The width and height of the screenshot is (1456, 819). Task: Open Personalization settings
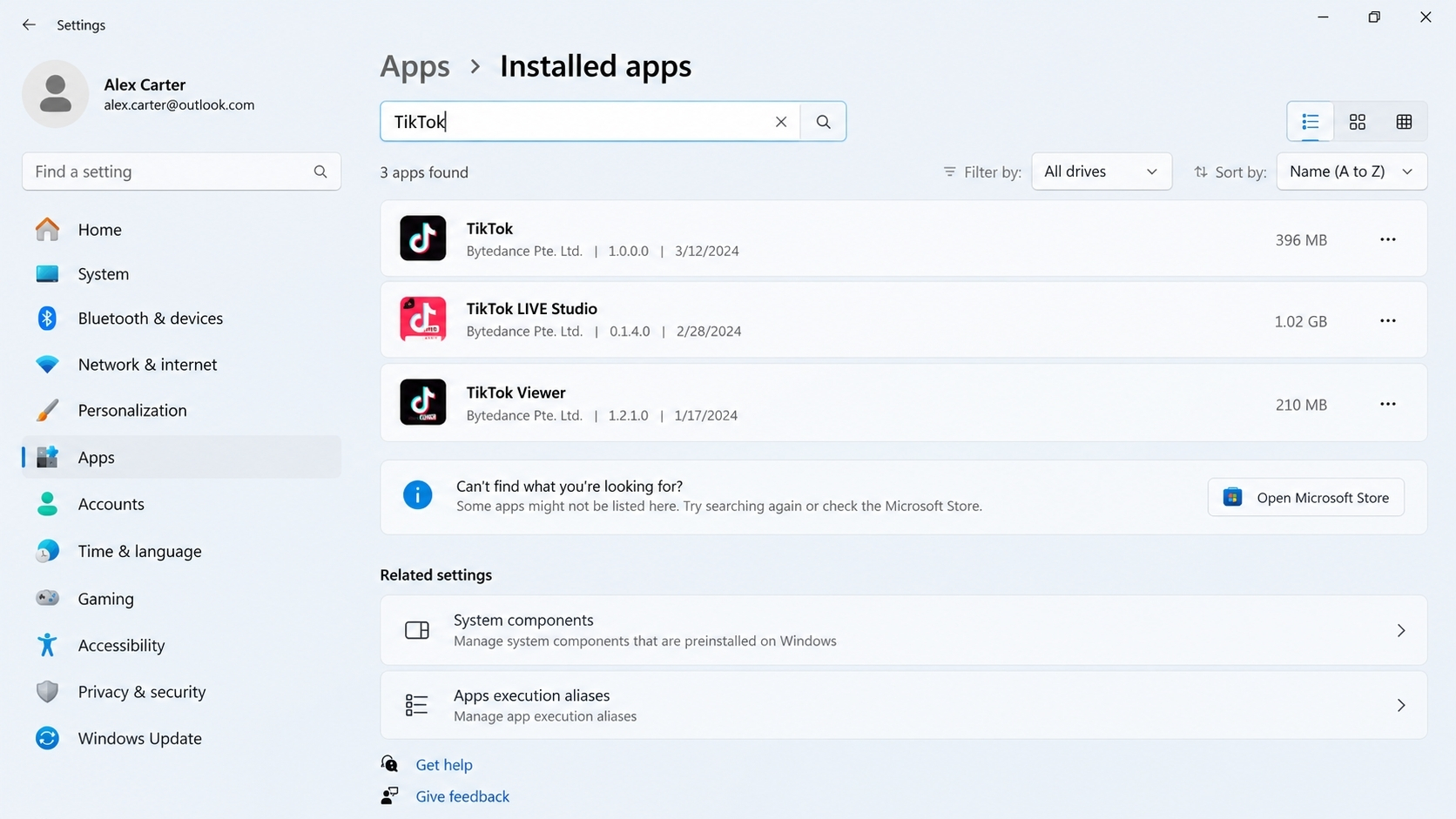pyautogui.click(x=181, y=411)
